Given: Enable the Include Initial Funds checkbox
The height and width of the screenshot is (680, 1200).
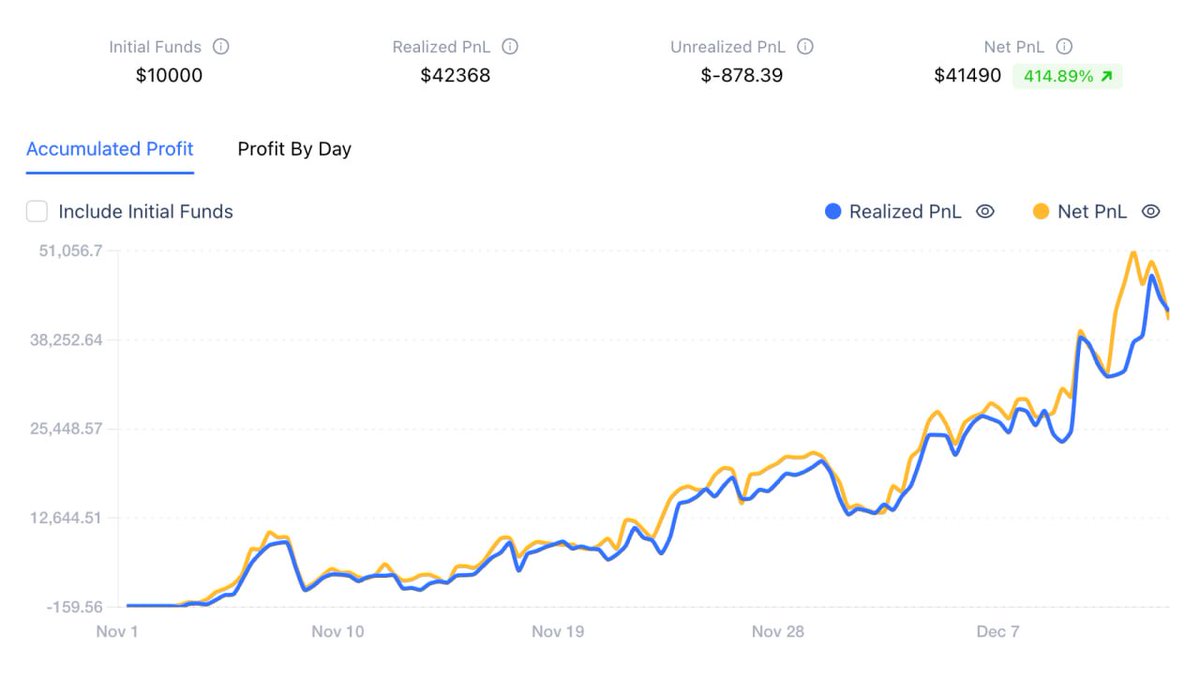Looking at the screenshot, I should [37, 211].
